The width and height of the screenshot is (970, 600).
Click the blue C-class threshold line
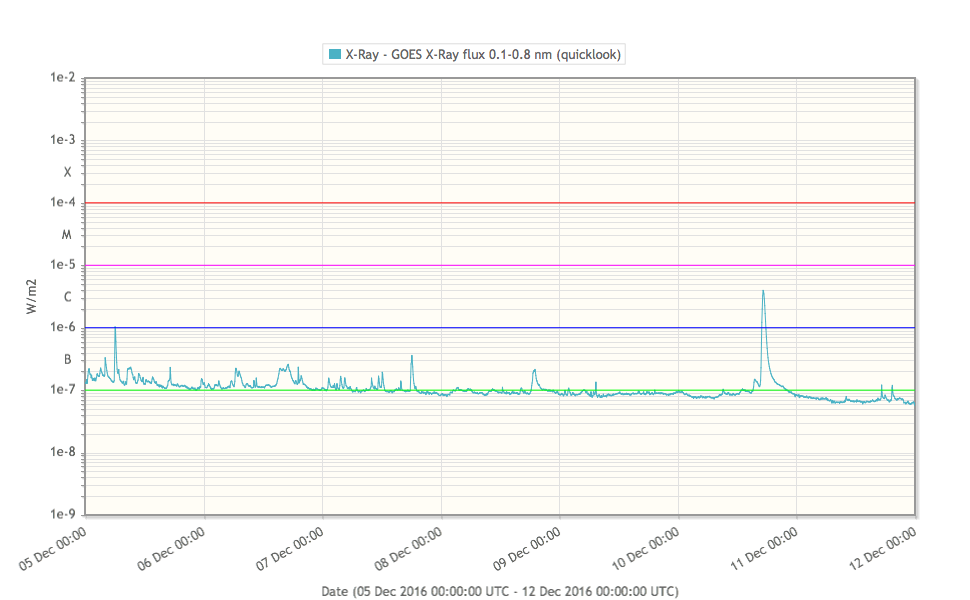coord(500,328)
